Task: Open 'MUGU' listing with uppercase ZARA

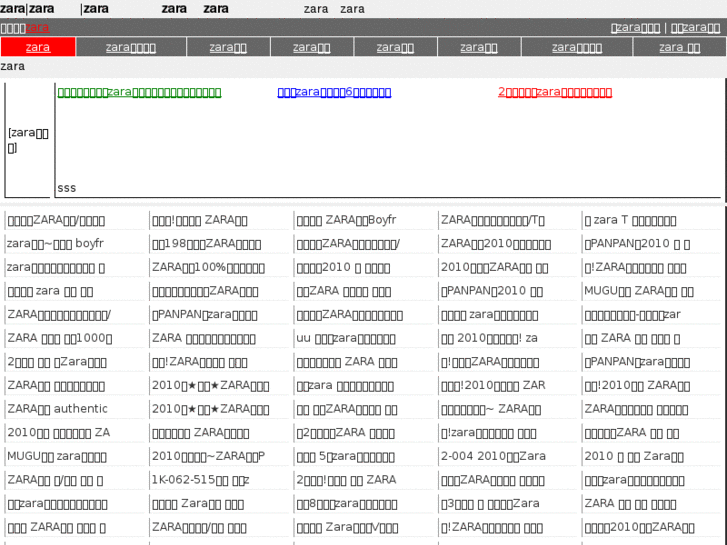Action: [638, 291]
